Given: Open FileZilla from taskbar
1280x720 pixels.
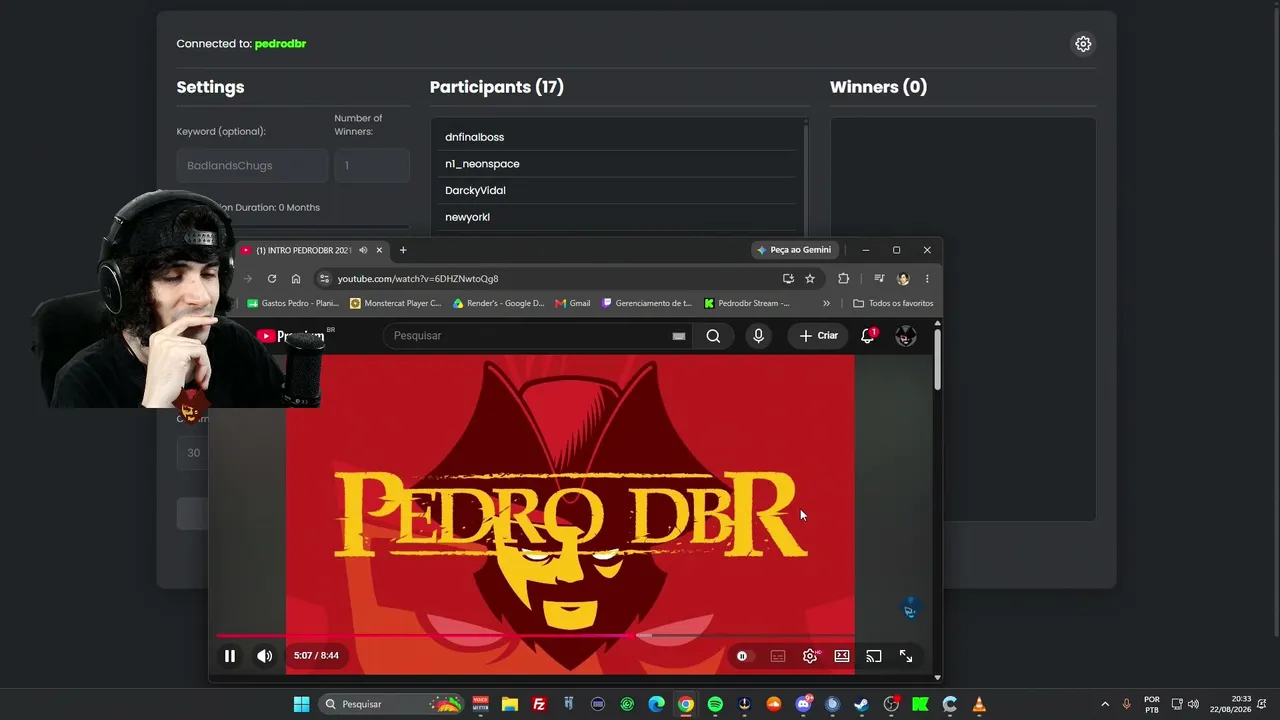Looking at the screenshot, I should [539, 704].
